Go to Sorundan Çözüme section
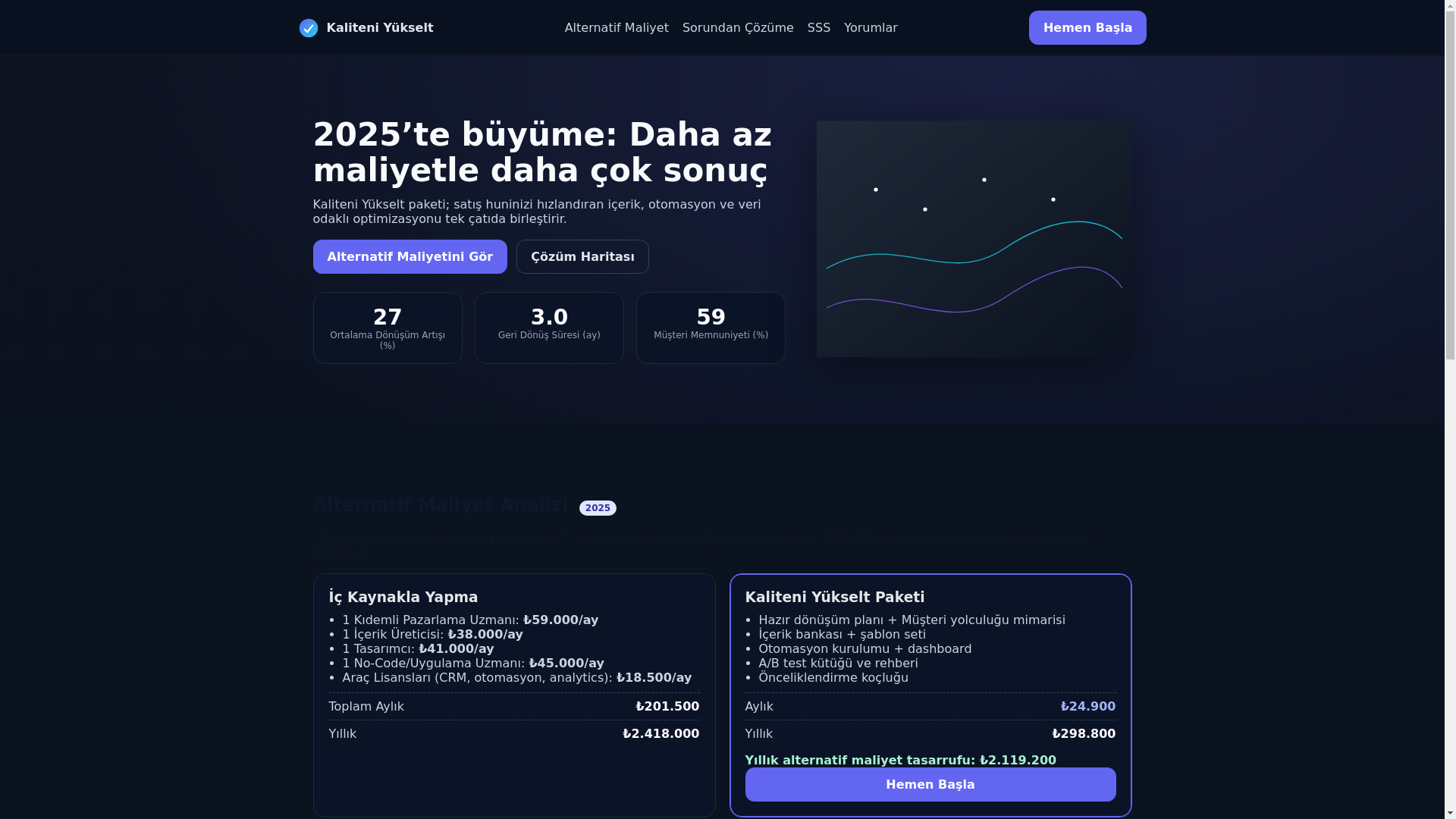 [737, 28]
